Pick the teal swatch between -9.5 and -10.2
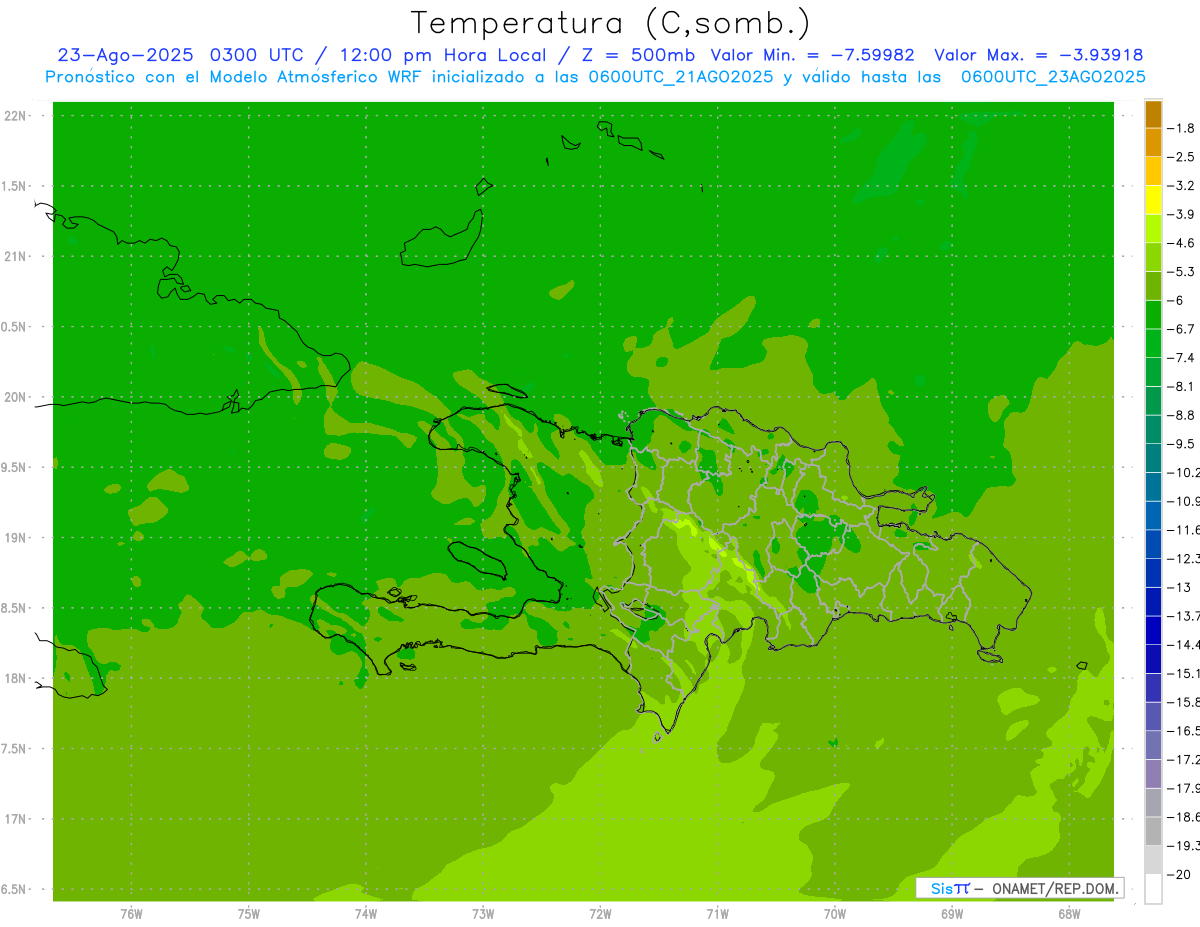The image size is (1200, 927). 1153,458
